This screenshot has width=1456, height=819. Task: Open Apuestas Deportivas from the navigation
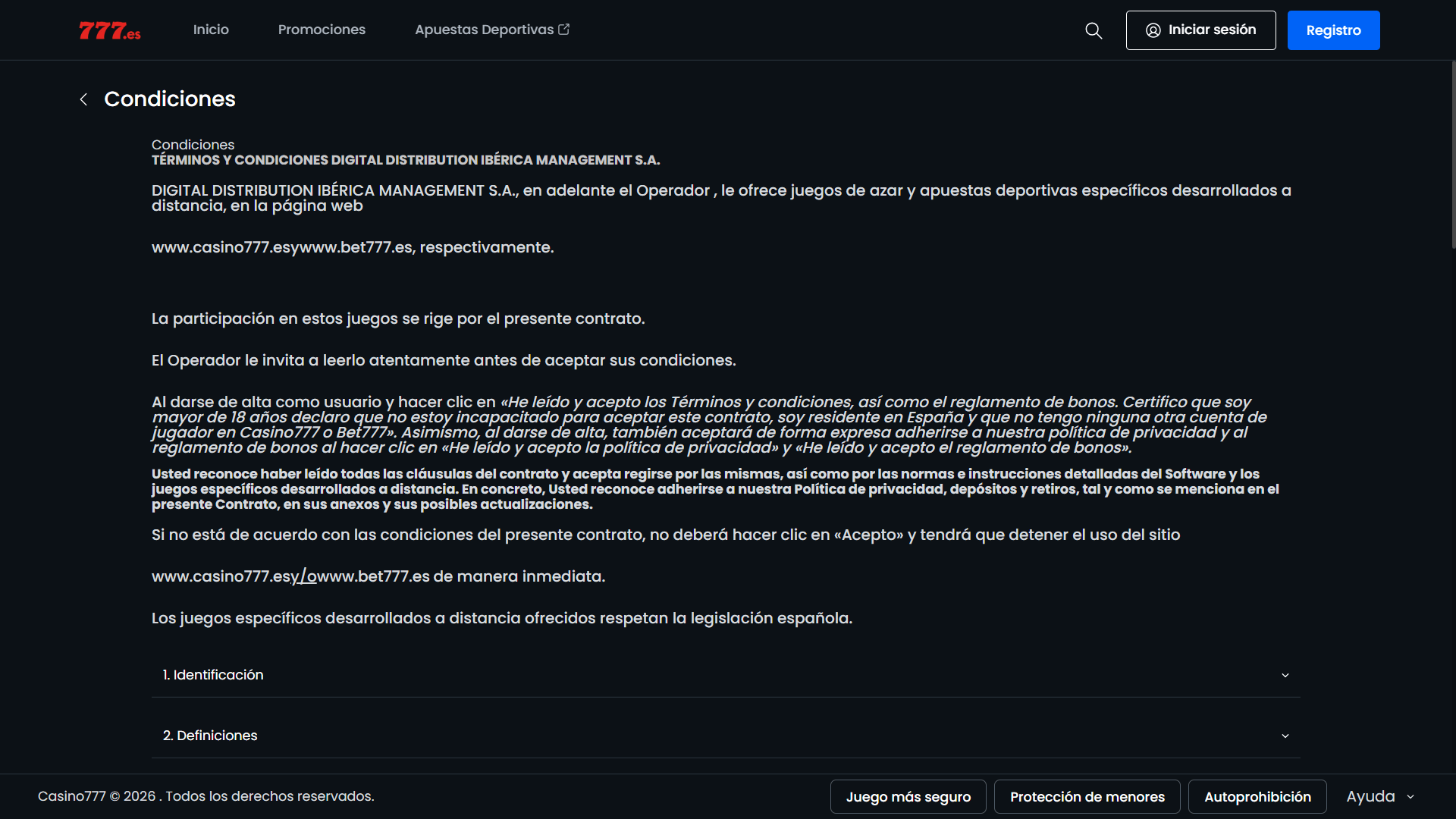tap(484, 30)
